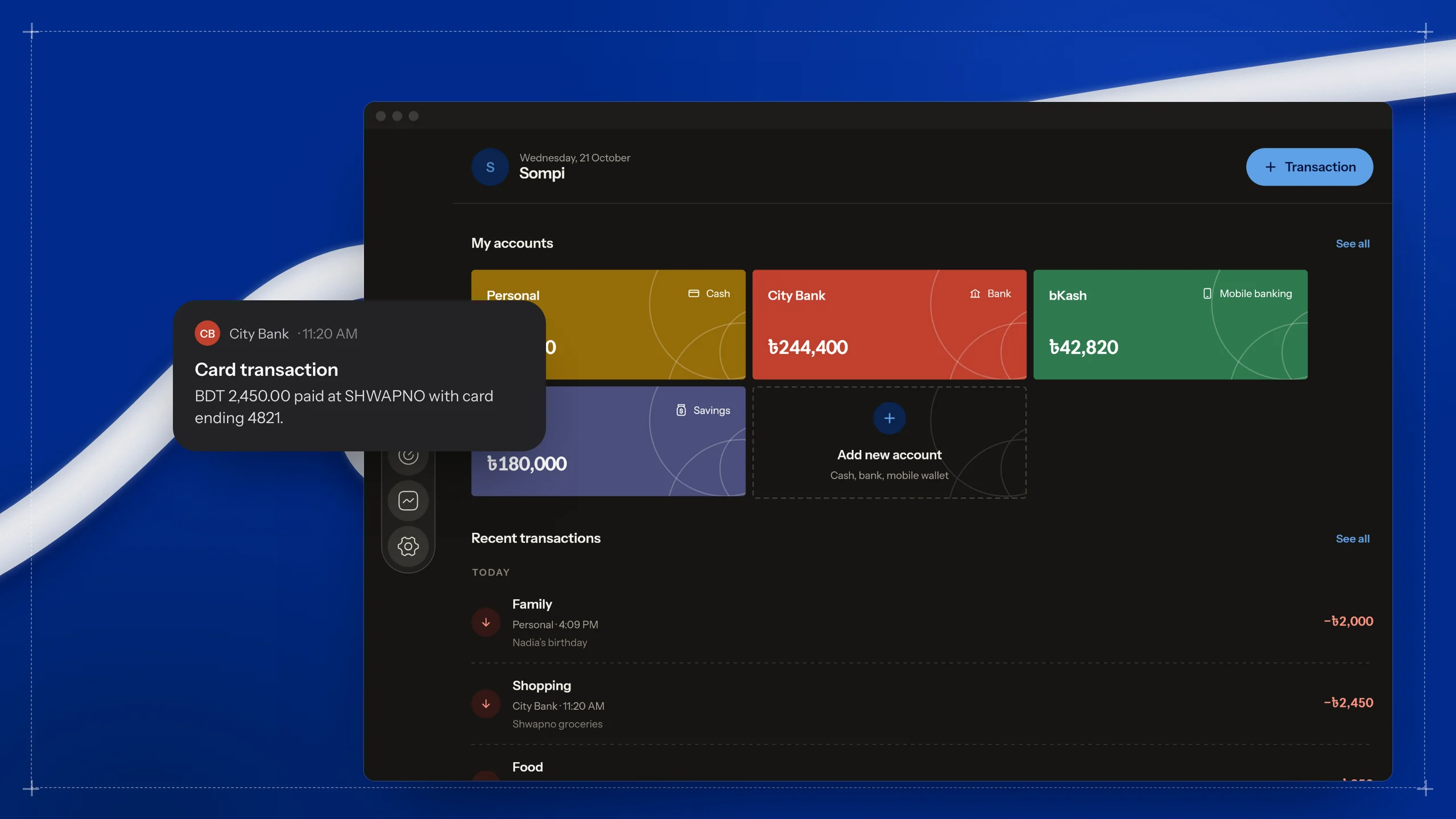Click the CB City Bank notification icon

tap(207, 334)
